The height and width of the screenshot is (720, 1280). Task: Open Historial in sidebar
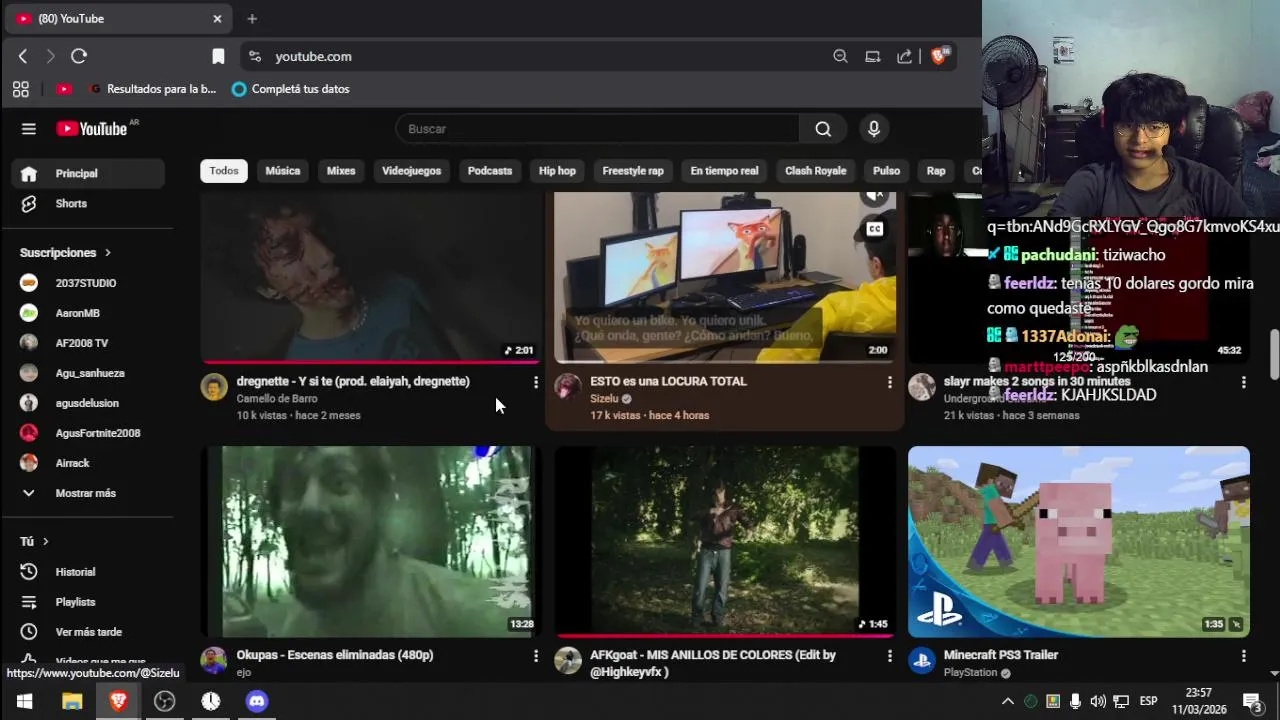(88, 572)
